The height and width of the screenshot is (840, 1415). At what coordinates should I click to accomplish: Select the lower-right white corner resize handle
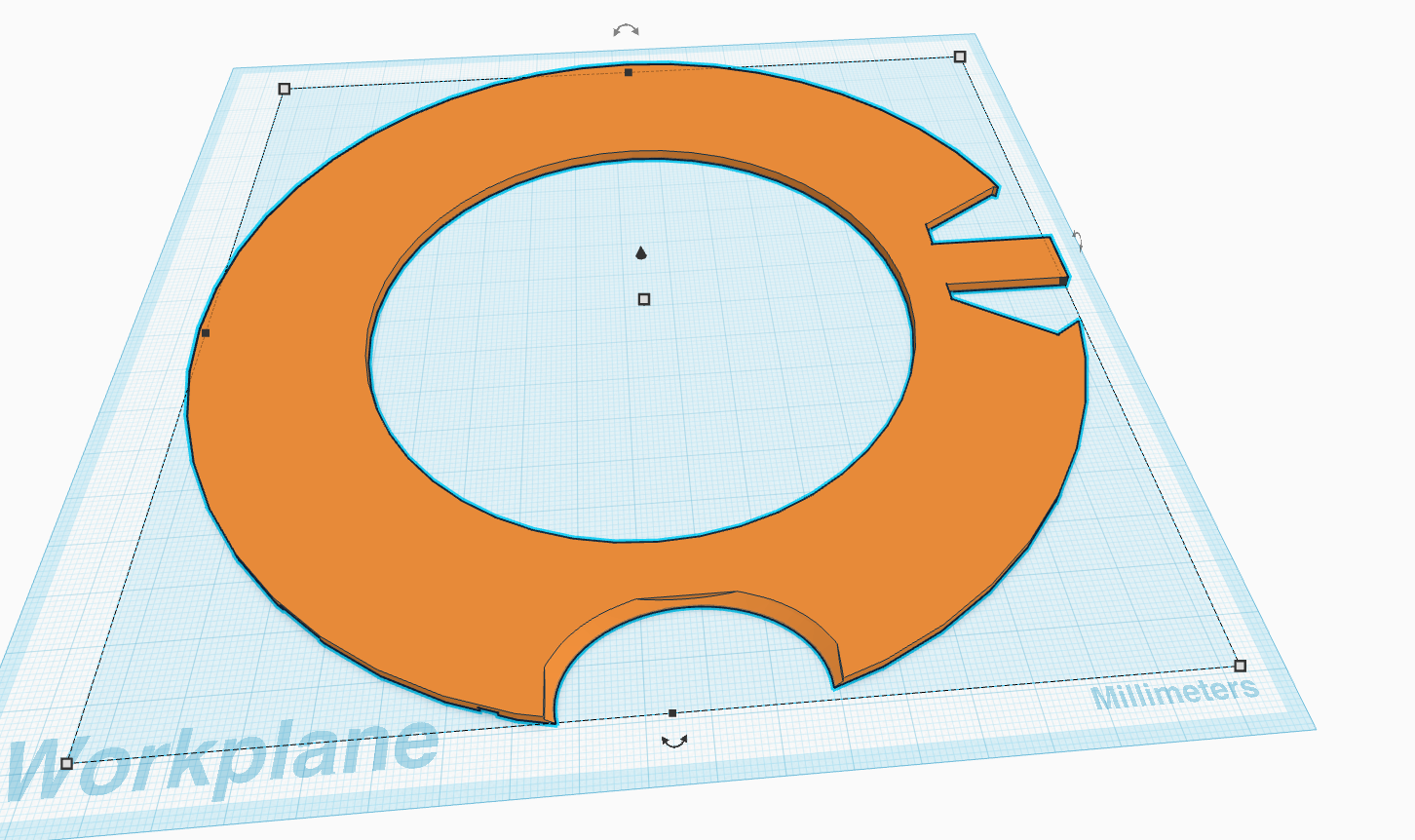pos(1241,666)
